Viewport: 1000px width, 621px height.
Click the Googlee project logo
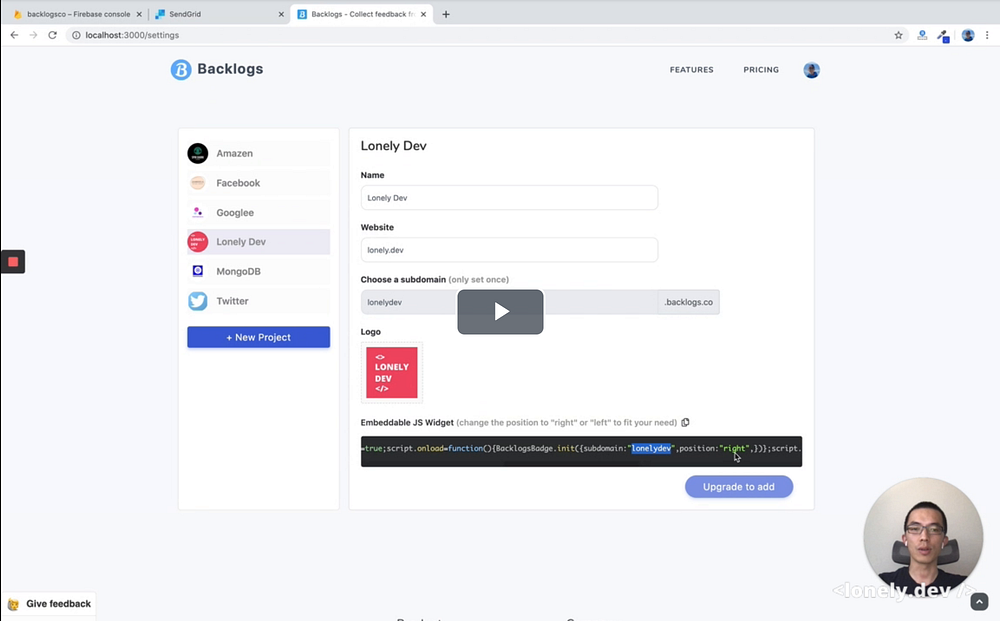point(198,212)
